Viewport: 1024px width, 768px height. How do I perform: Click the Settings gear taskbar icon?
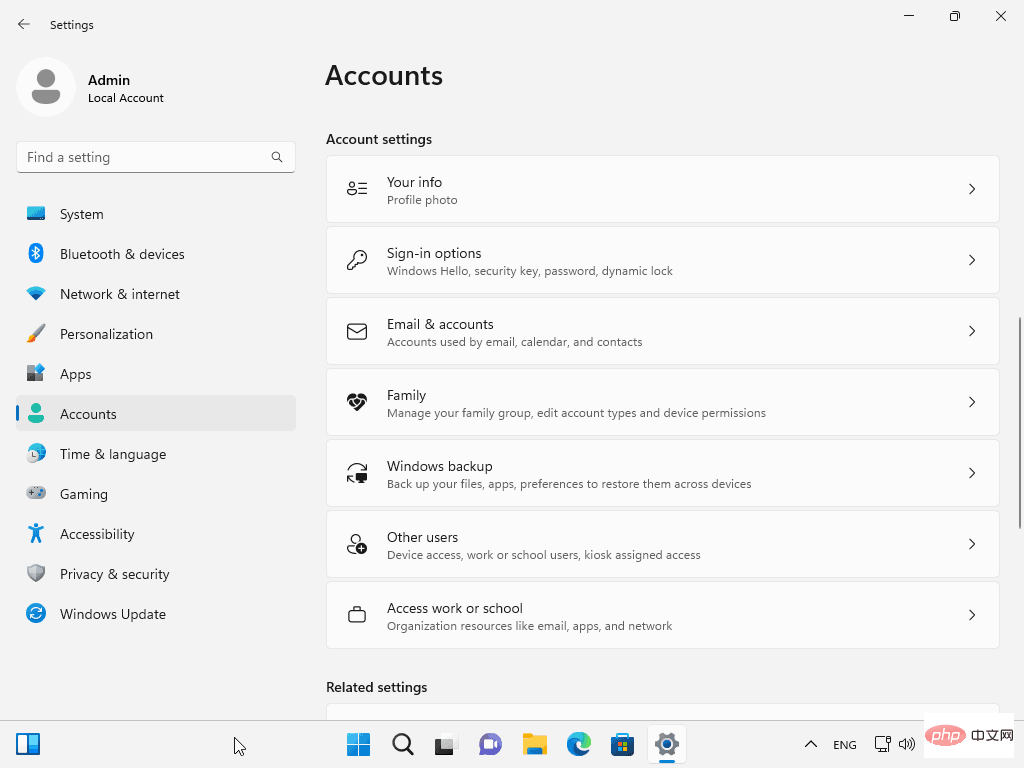click(667, 744)
